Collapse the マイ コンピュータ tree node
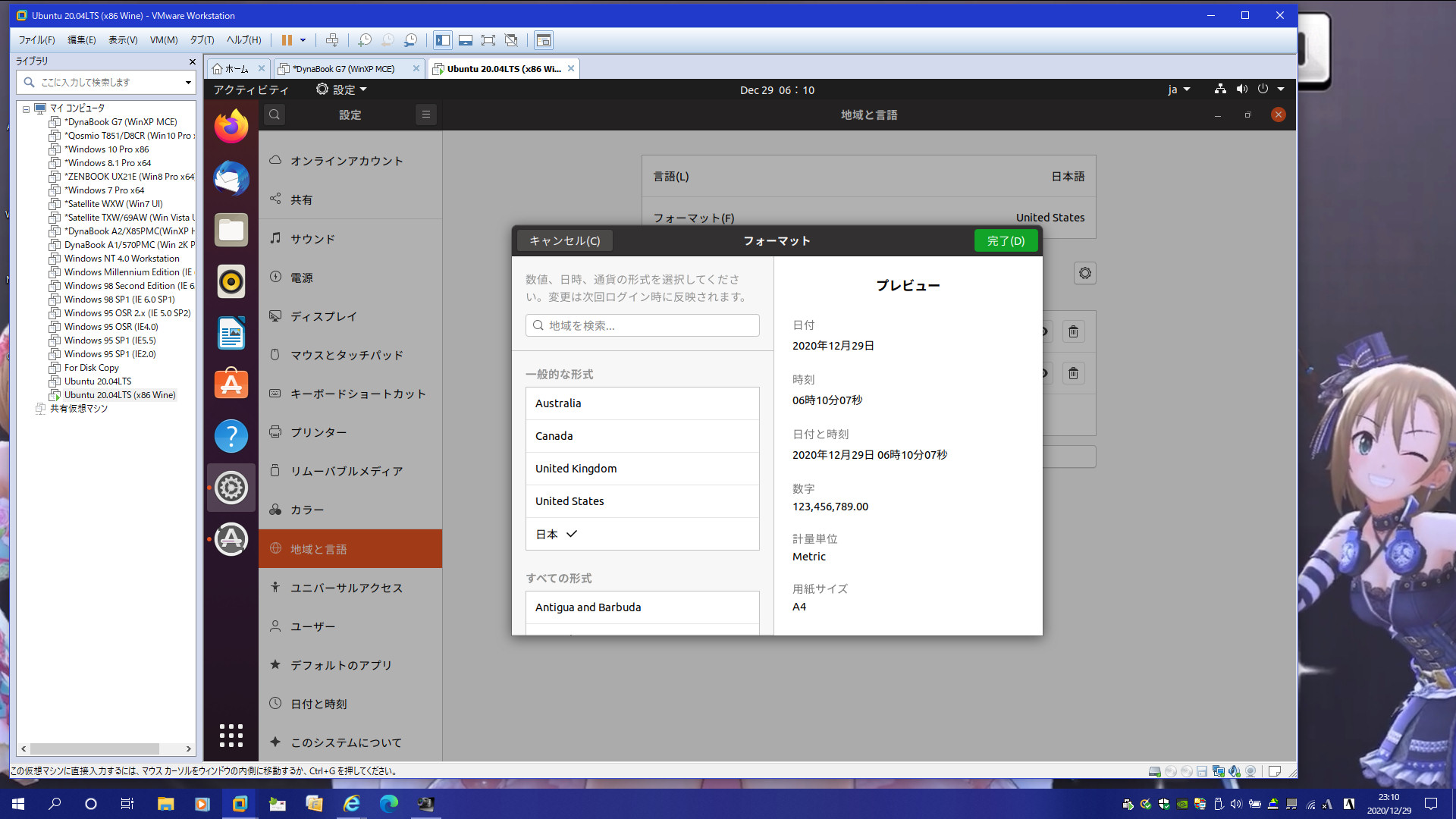Image resolution: width=1456 pixels, height=819 pixels. pos(26,108)
